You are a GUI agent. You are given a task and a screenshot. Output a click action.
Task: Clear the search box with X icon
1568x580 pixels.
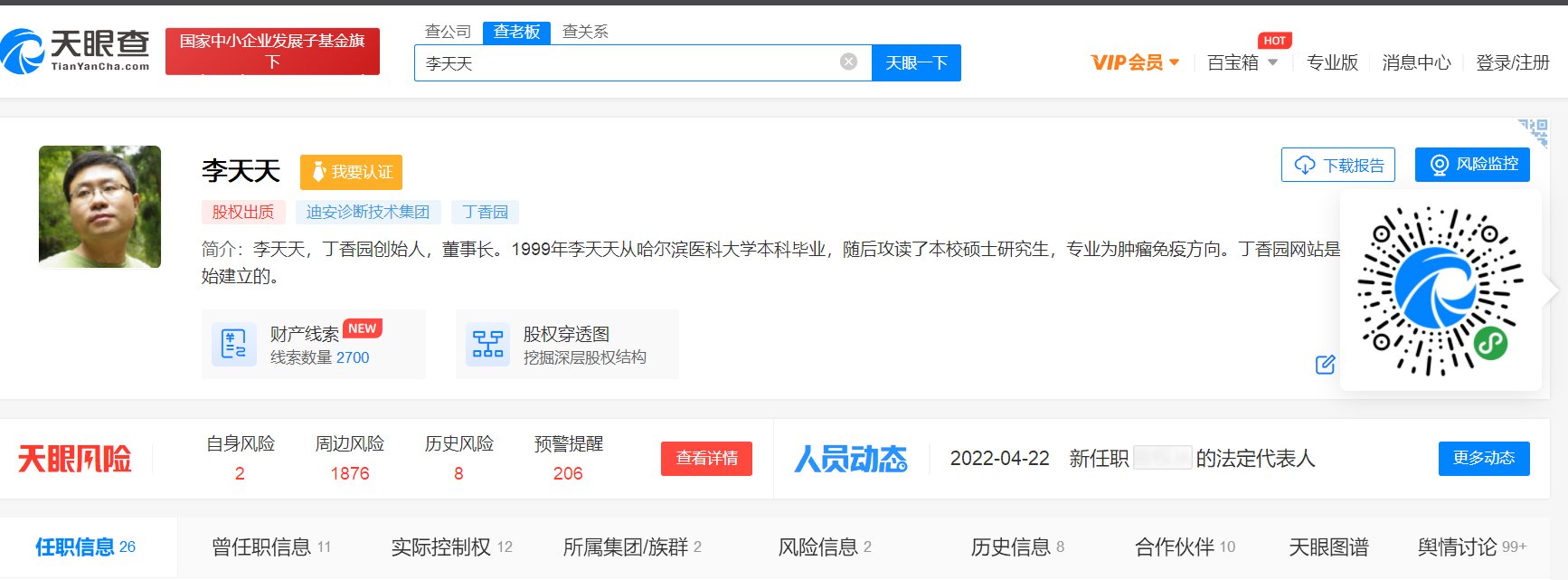(848, 62)
